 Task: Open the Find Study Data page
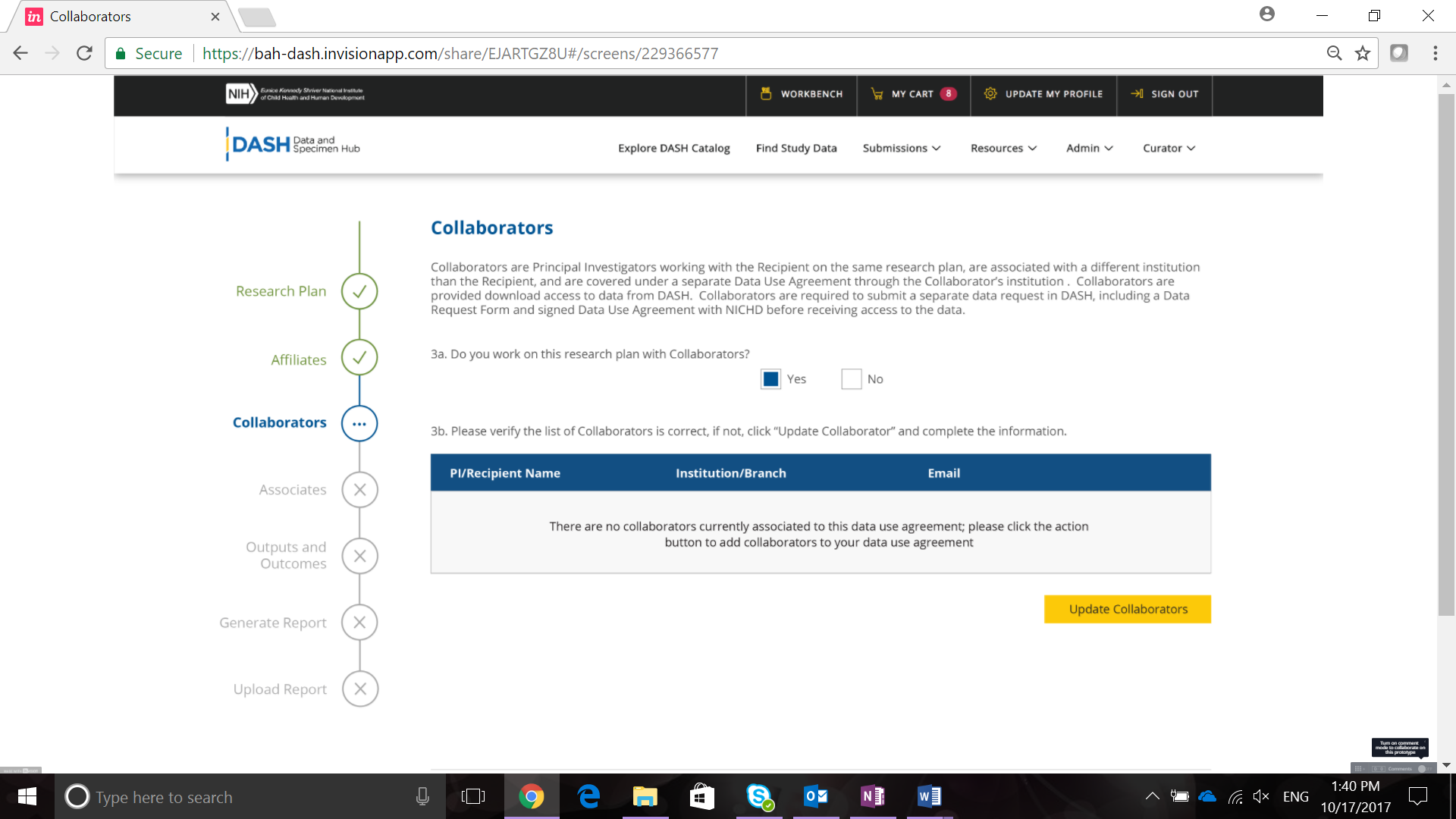pos(795,148)
